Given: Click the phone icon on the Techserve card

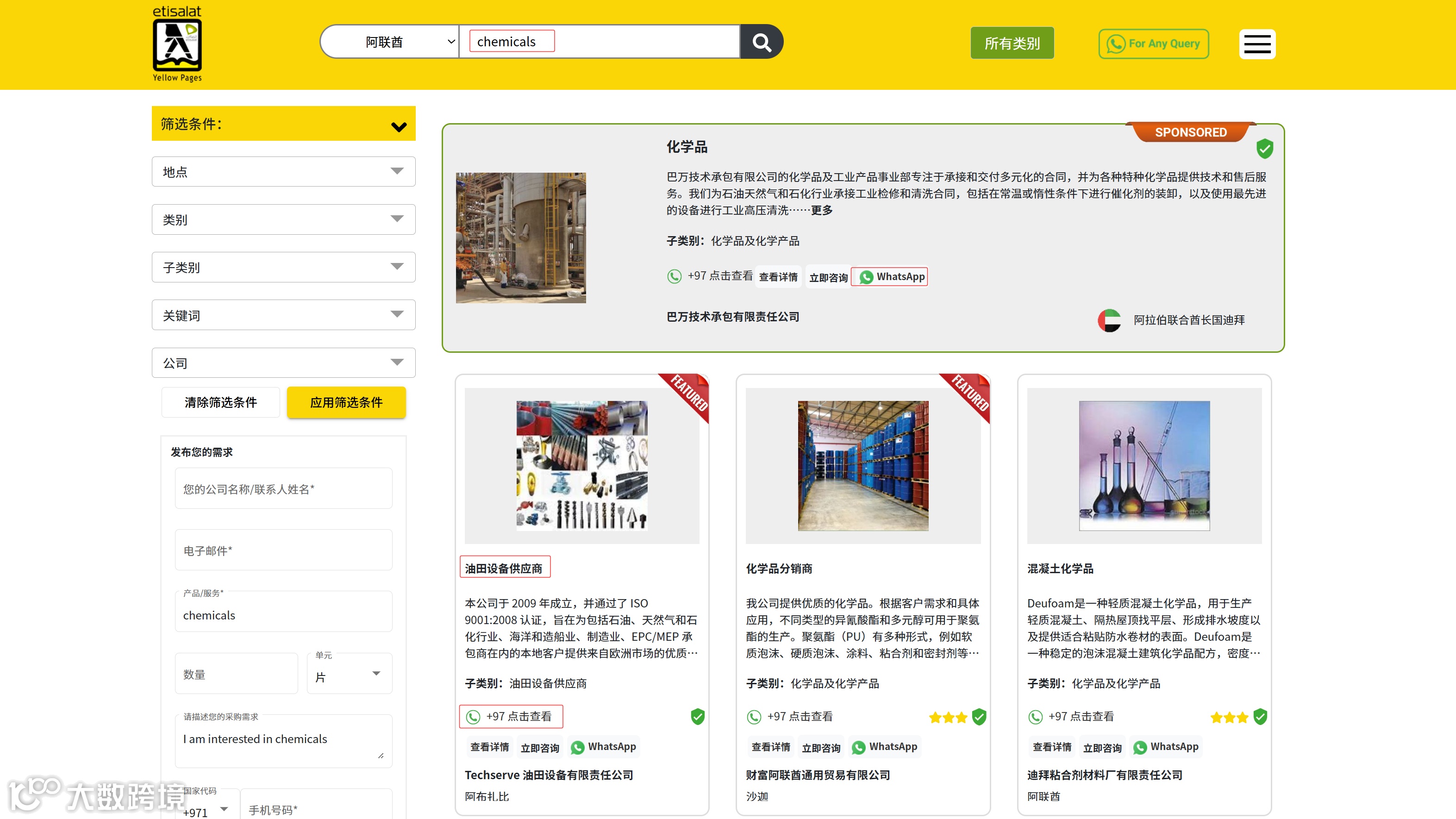Looking at the screenshot, I should [x=473, y=717].
